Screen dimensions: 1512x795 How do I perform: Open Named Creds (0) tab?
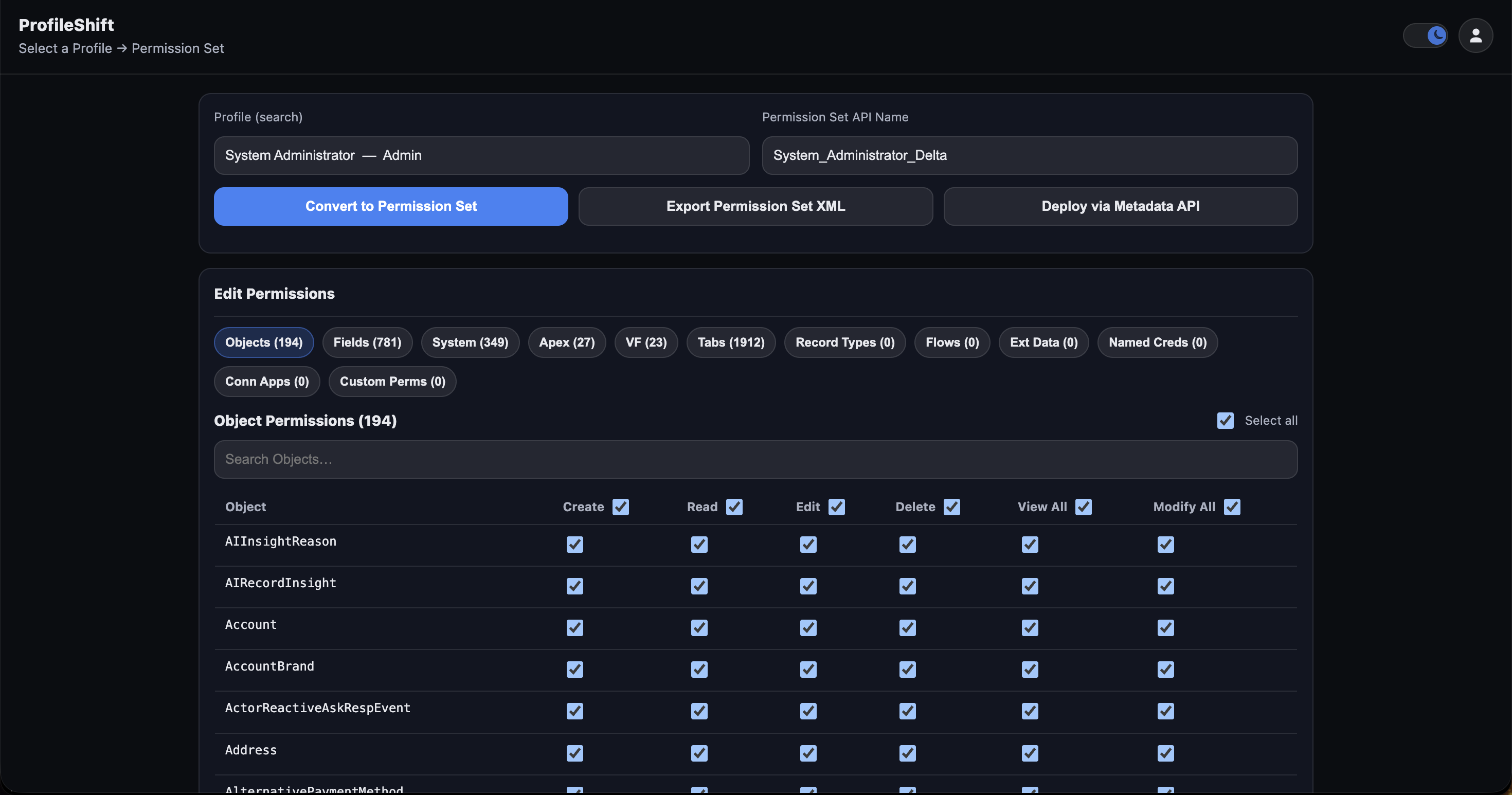pos(1158,342)
